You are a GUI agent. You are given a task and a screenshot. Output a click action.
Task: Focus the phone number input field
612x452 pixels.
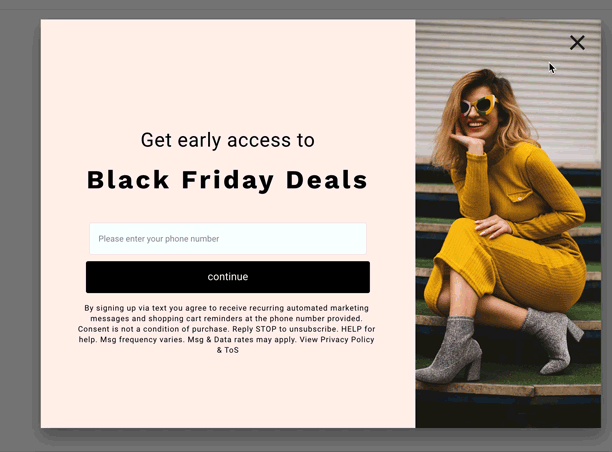228,238
